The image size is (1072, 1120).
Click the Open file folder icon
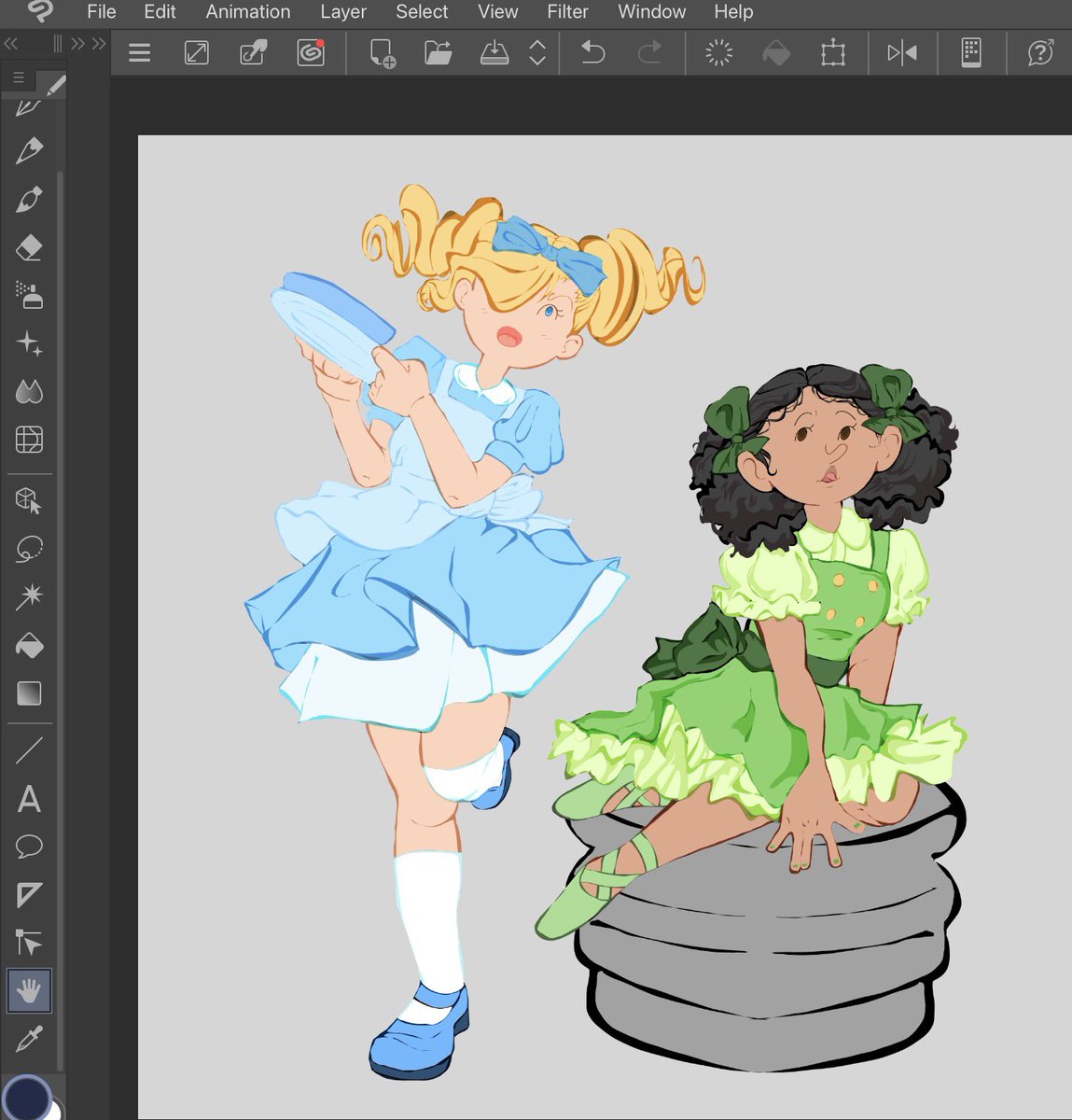tap(439, 53)
